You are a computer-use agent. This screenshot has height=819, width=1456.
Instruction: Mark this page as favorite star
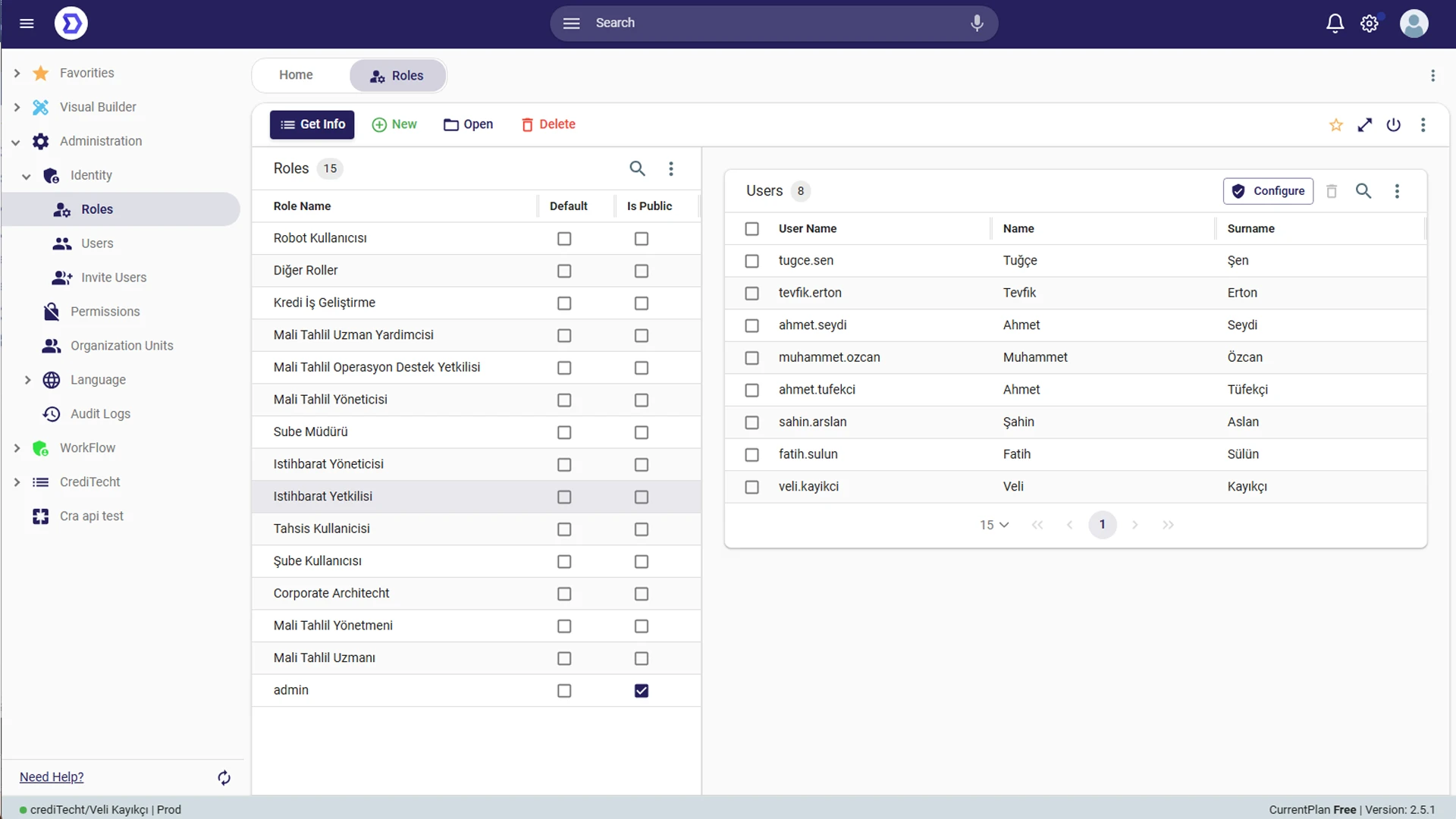[1335, 125]
